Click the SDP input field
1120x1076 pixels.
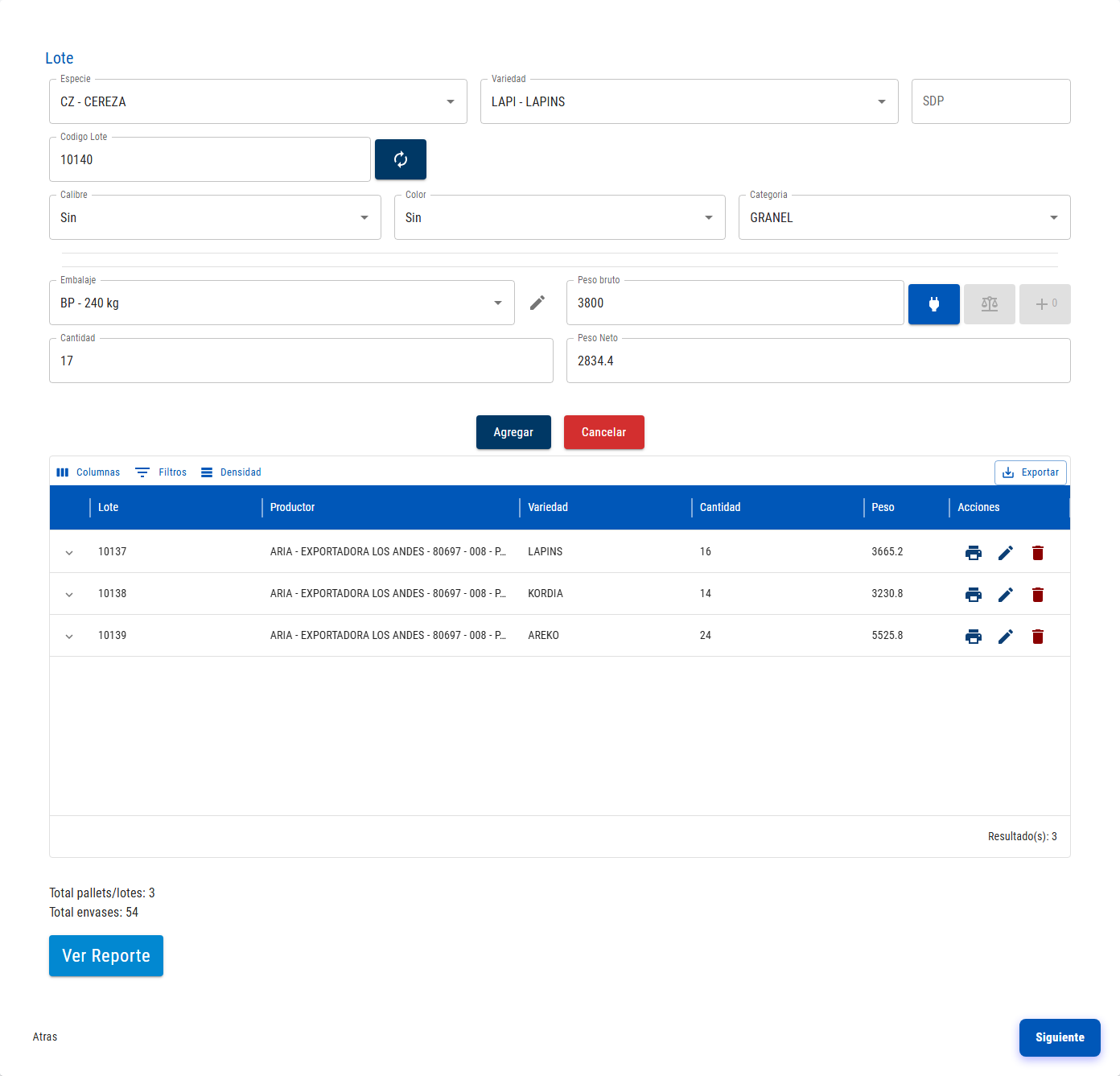991,101
